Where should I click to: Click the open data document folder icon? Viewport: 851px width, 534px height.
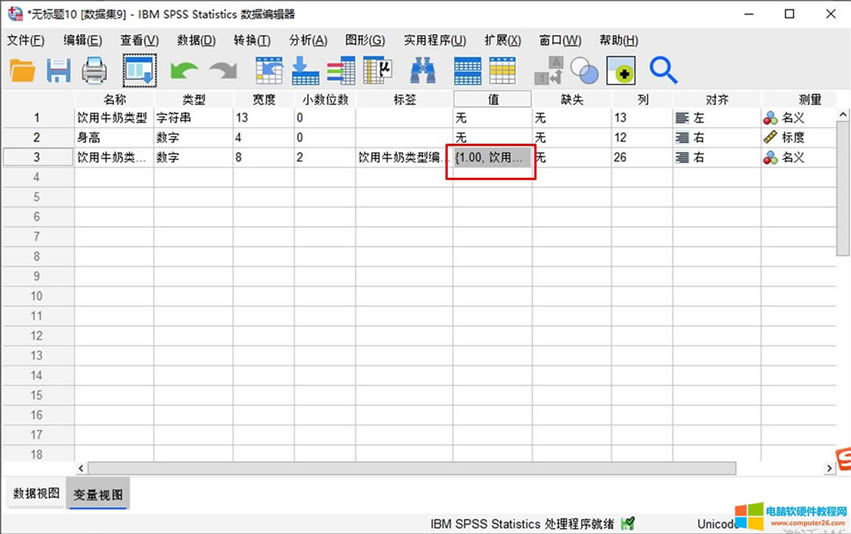22,70
